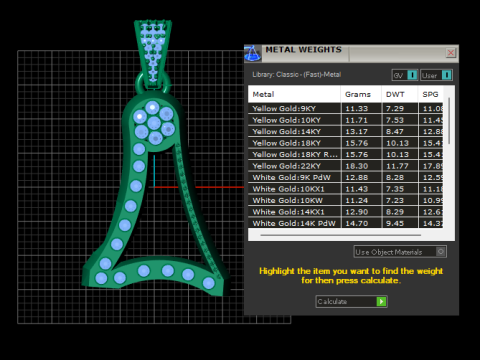Select the White Gold:14K PdW row
The image size is (480, 360).
click(x=346, y=223)
